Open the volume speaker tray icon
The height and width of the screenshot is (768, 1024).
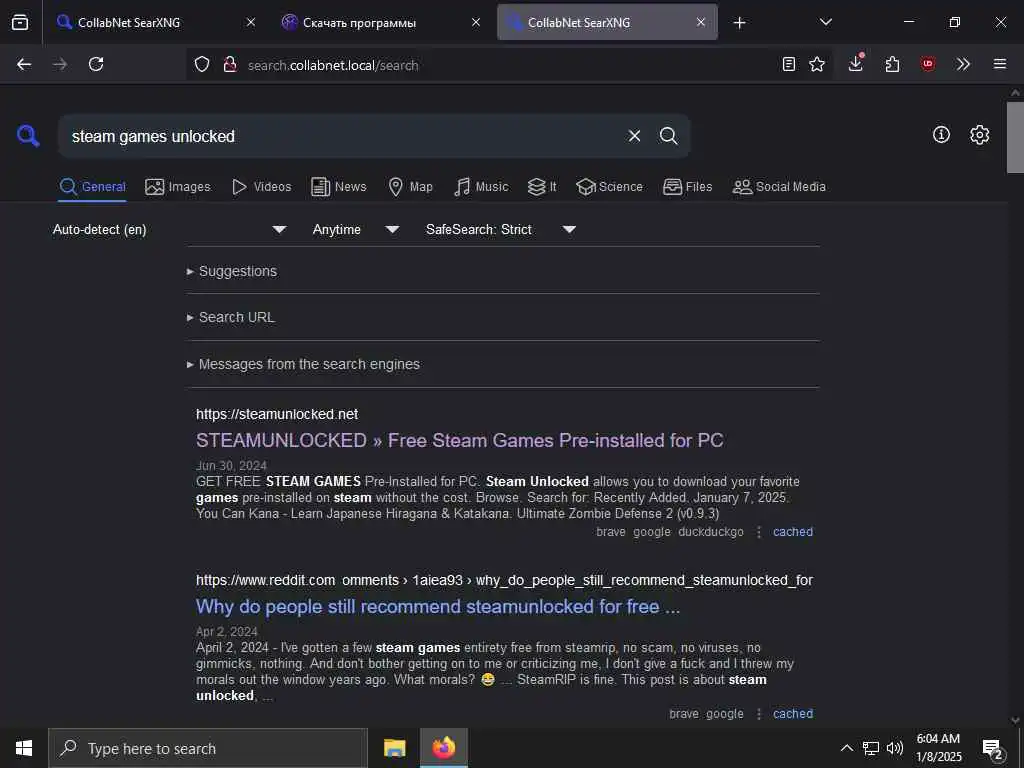895,748
